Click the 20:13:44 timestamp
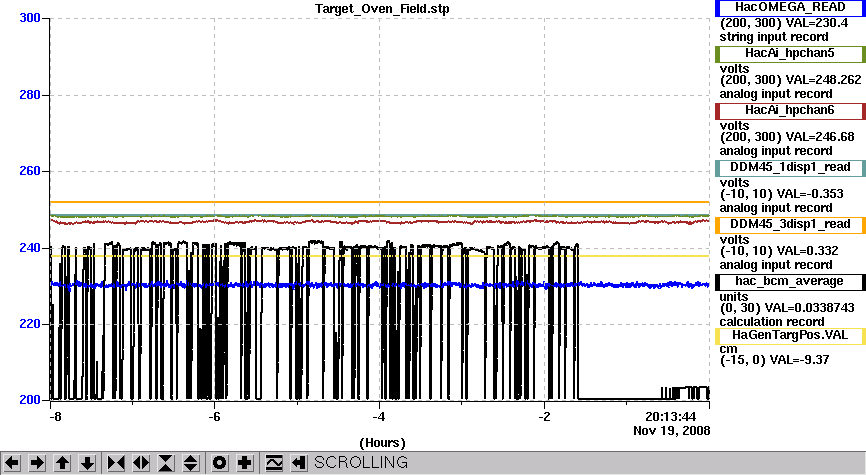 click(670, 416)
